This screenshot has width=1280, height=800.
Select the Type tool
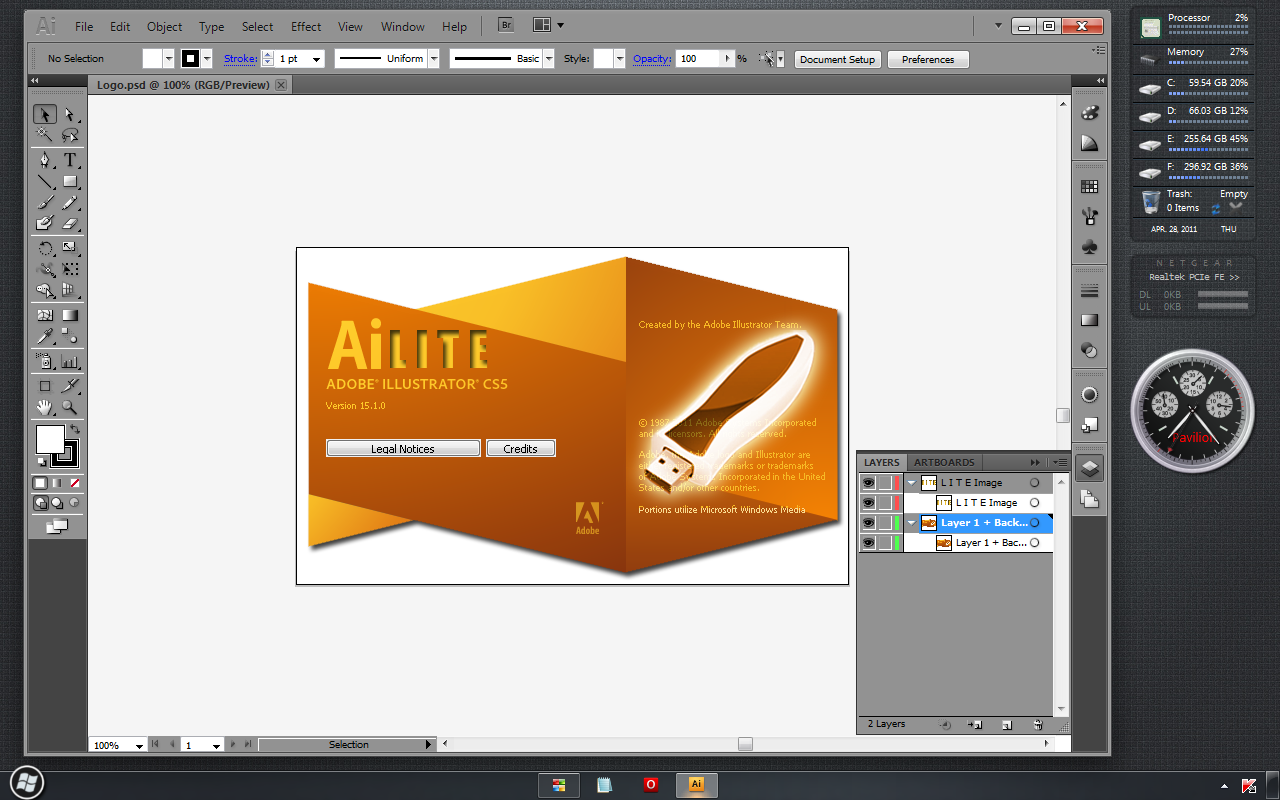[x=70, y=160]
